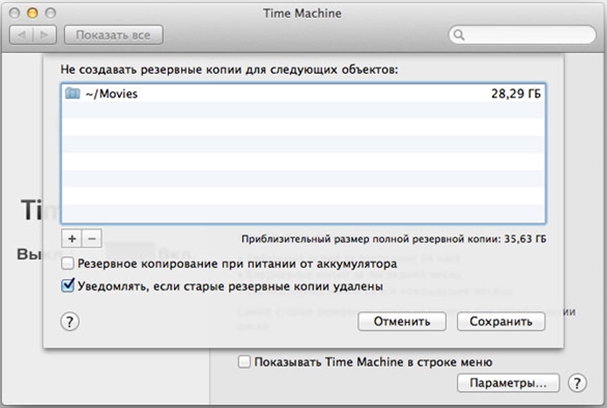The height and width of the screenshot is (408, 607).
Task: Click the magnifier icon in the search field
Action: coord(459,35)
